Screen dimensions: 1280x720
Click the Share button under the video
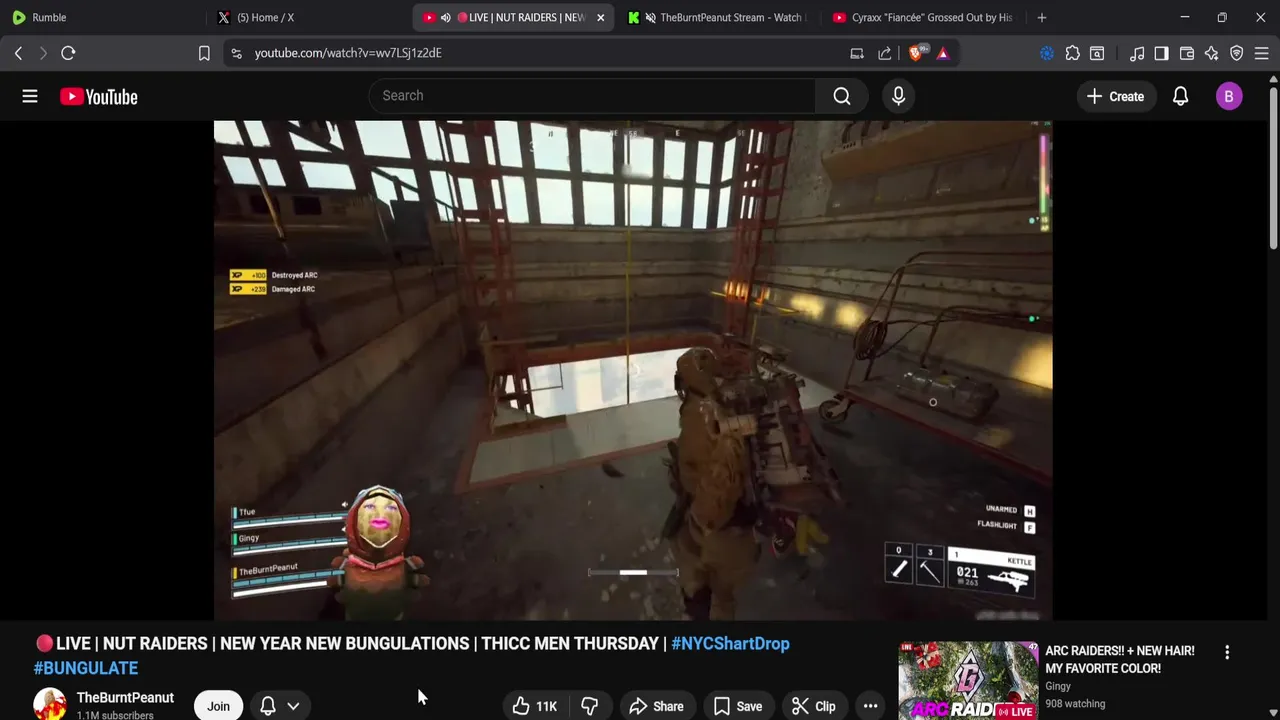tap(656, 706)
